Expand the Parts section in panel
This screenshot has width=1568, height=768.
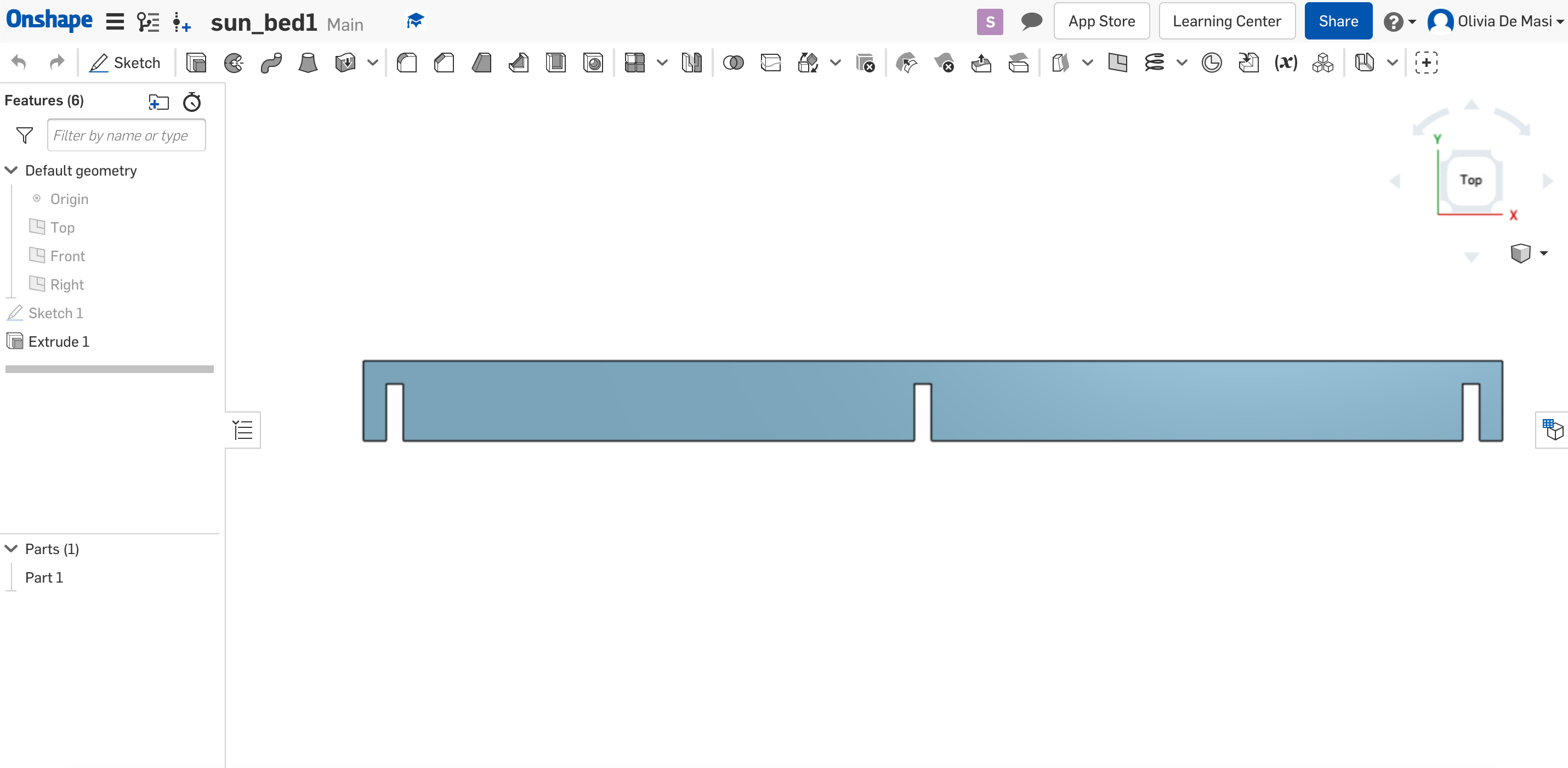[12, 548]
